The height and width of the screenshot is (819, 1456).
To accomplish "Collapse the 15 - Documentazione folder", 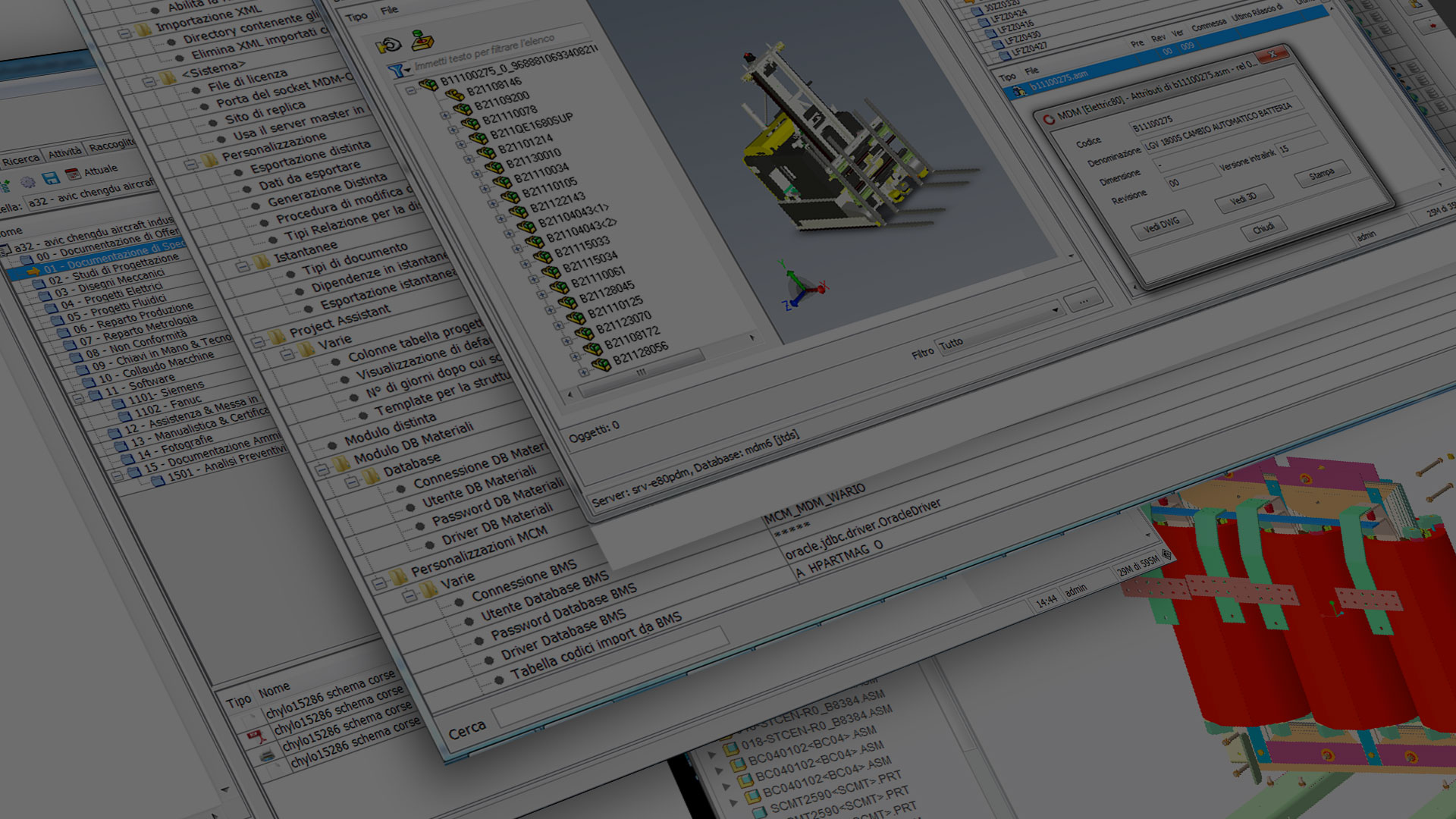I will tap(118, 475).
